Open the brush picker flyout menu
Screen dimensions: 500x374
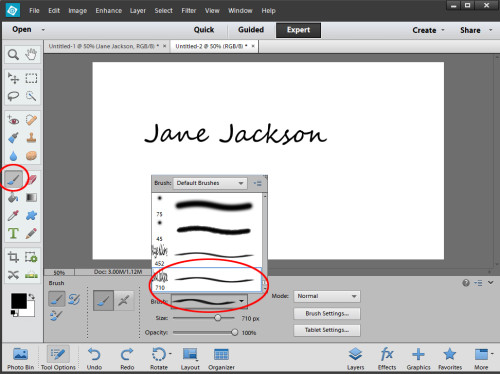pyautogui.click(x=257, y=183)
